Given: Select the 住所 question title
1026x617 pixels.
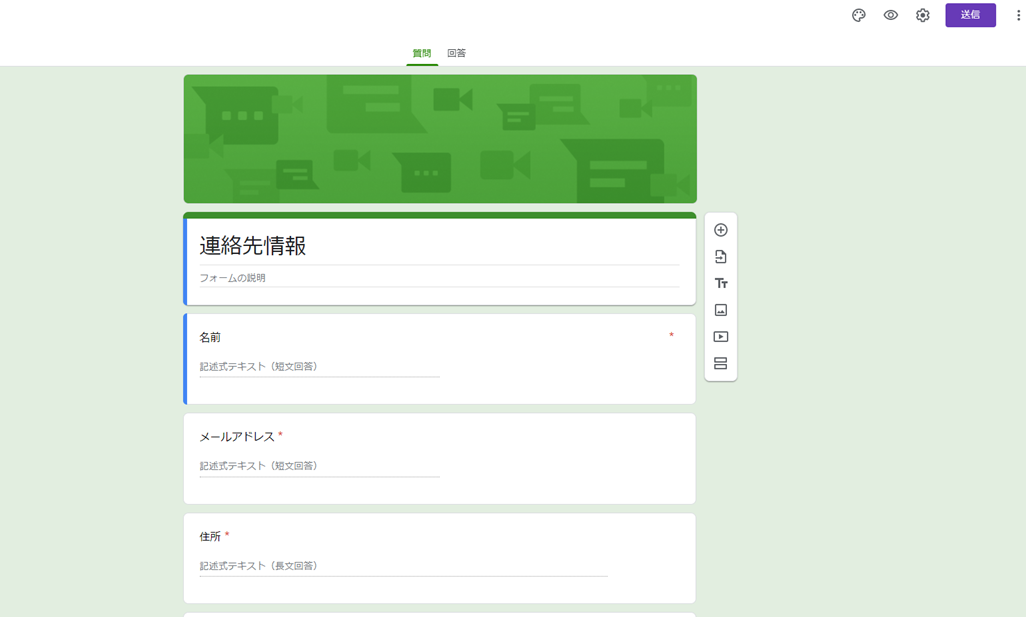Looking at the screenshot, I should point(210,537).
